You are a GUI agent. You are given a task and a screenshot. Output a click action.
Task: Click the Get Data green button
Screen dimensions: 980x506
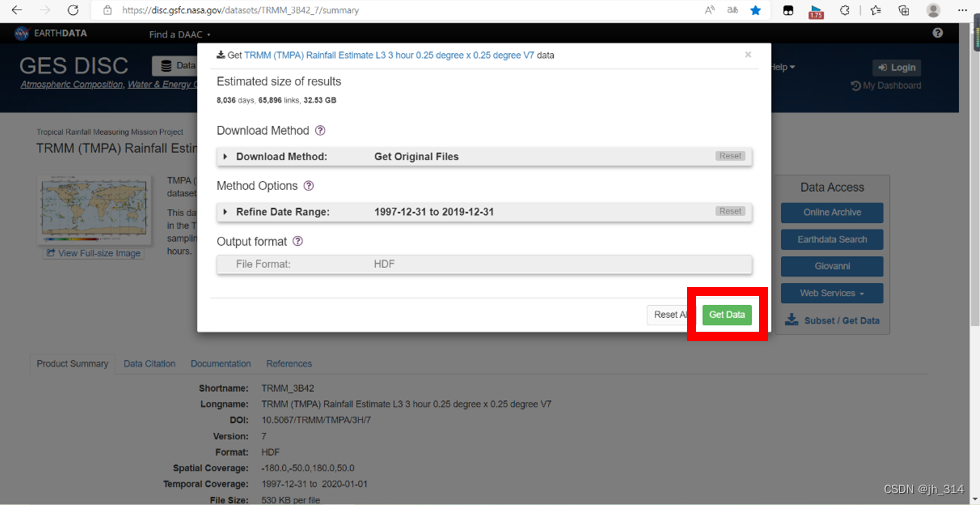tap(727, 315)
